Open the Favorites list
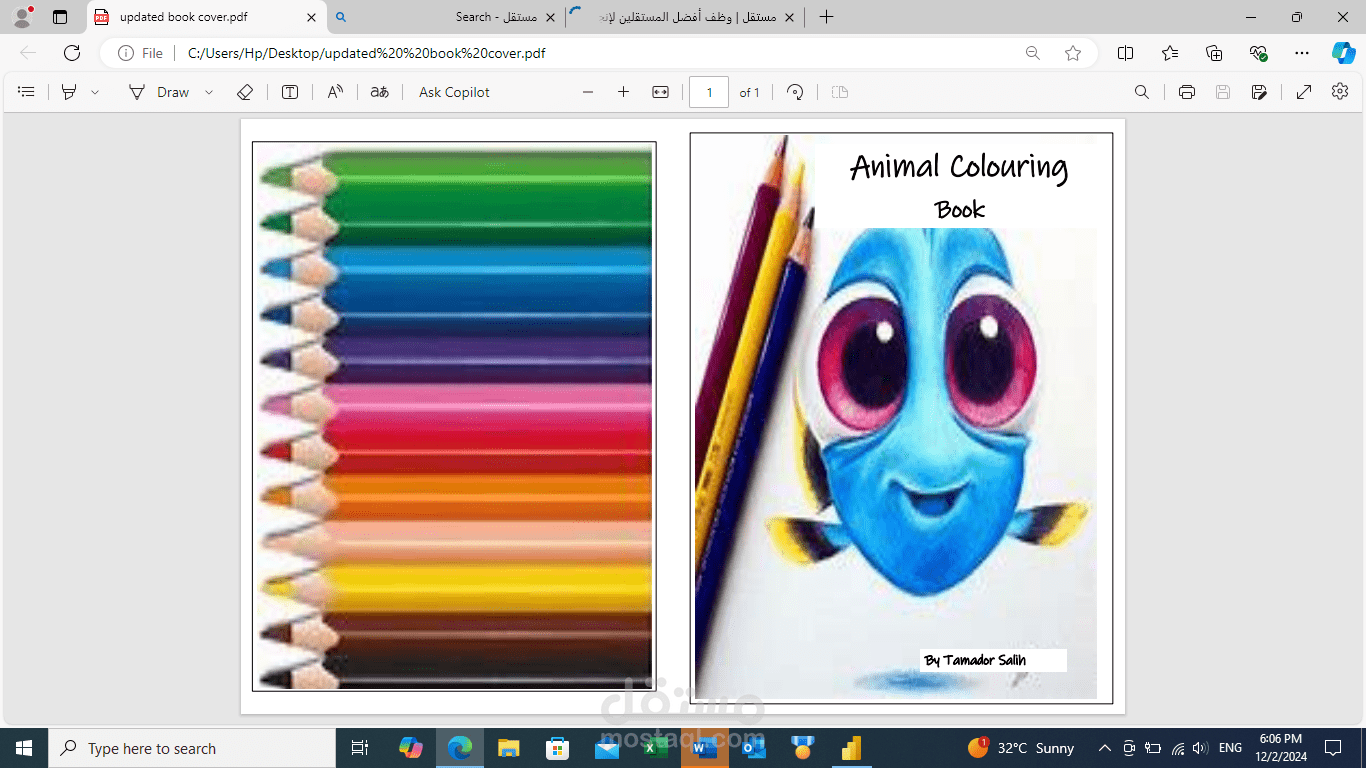The width and height of the screenshot is (1366, 768). click(1170, 53)
